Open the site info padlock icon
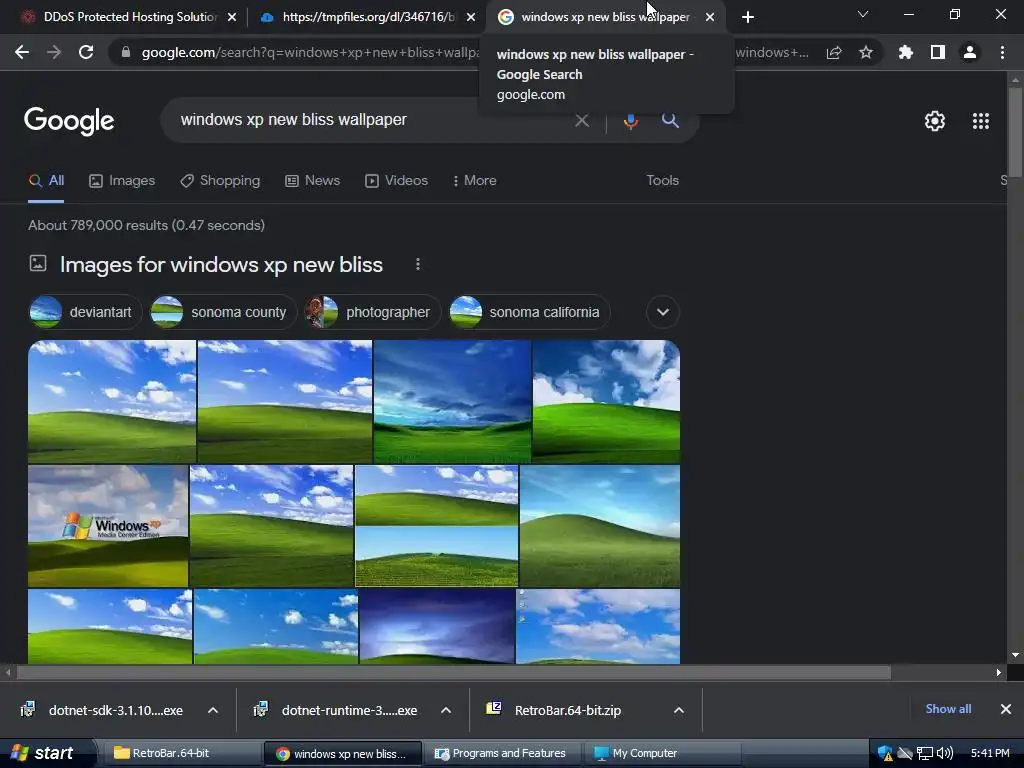 pyautogui.click(x=125, y=52)
